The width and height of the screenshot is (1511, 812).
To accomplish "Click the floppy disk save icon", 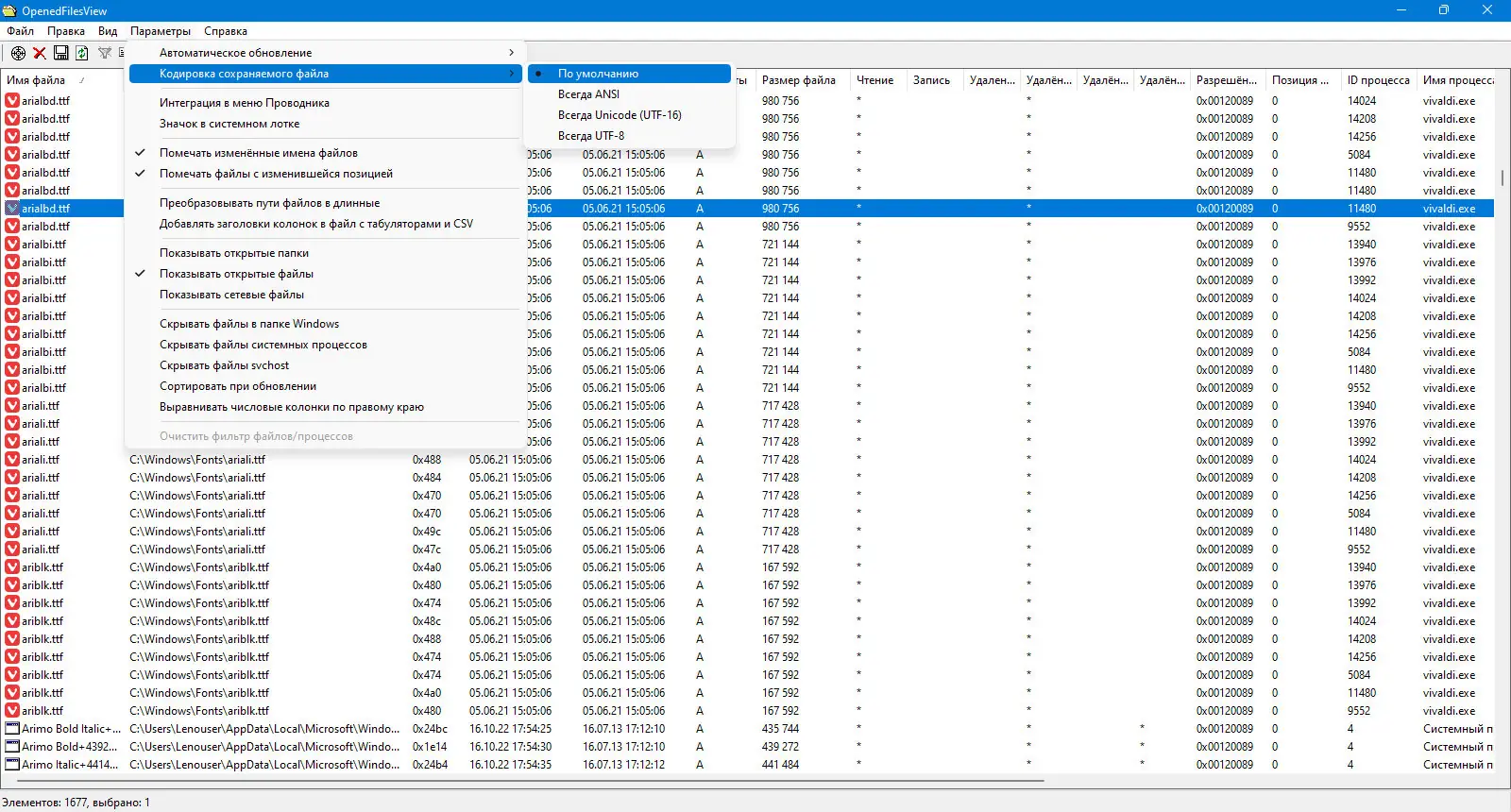I will point(60,53).
